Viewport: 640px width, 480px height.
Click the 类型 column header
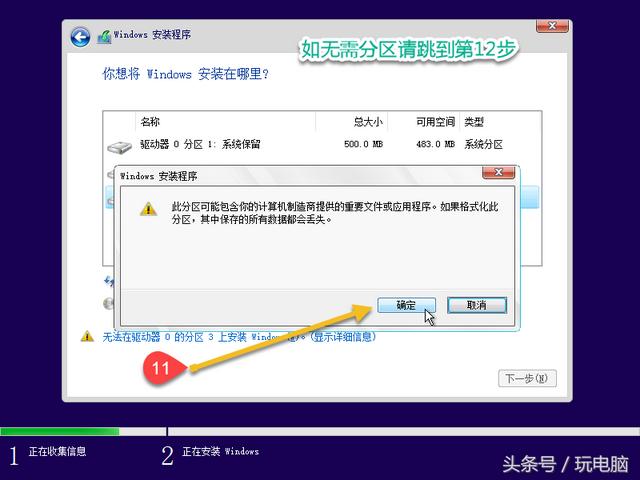tap(475, 122)
